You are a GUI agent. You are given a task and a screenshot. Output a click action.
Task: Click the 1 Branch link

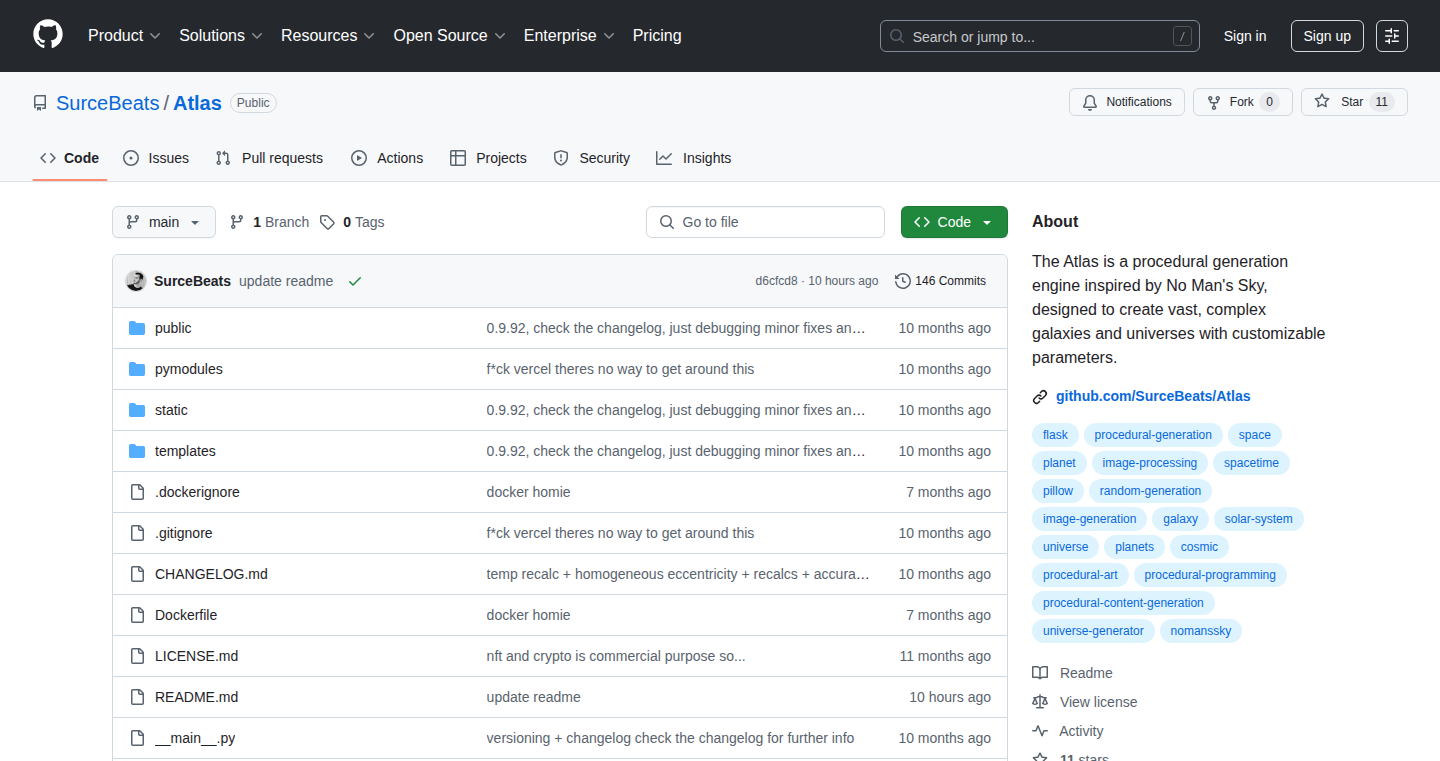(270, 222)
